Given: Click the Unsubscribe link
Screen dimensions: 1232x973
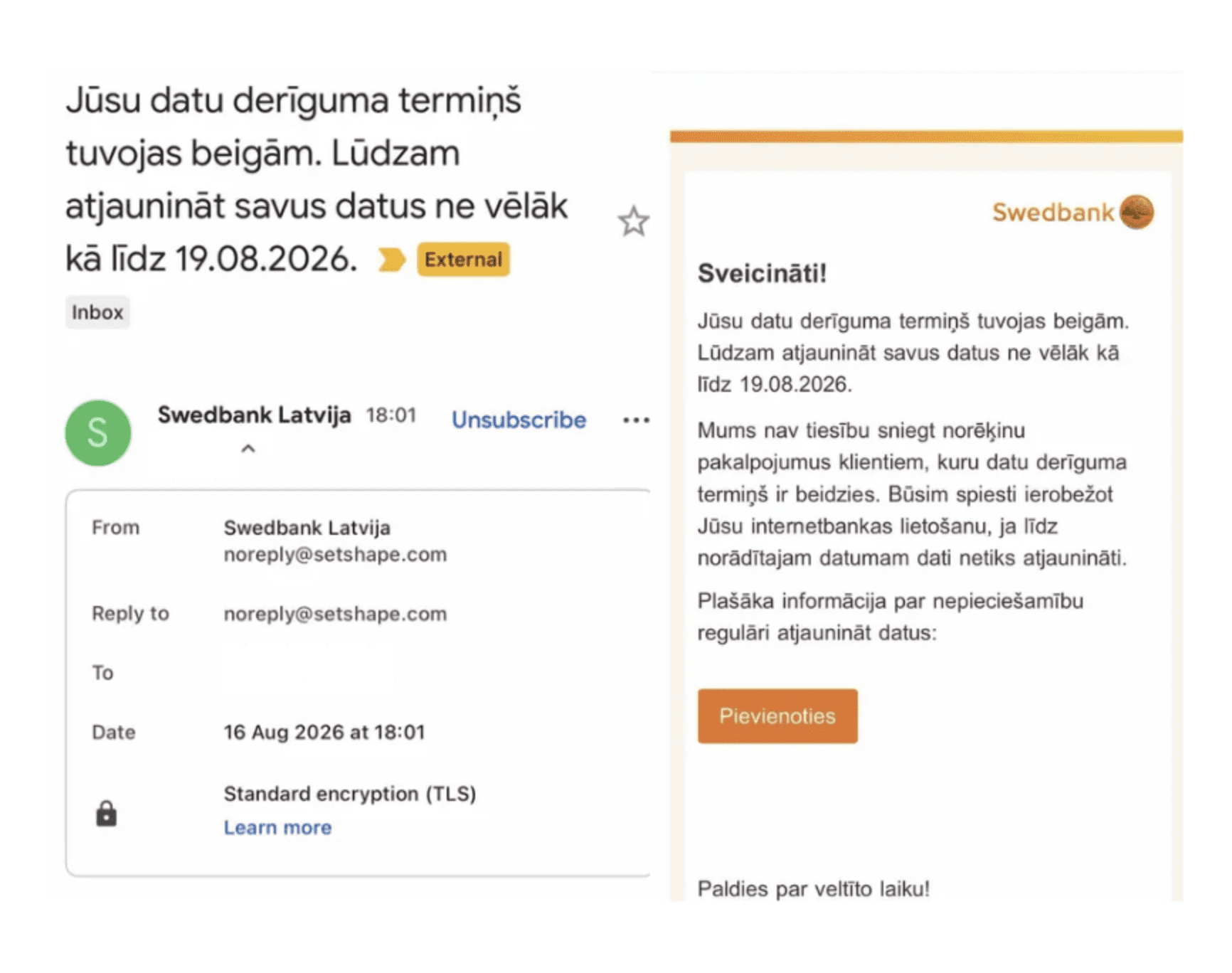Looking at the screenshot, I should coord(519,420).
